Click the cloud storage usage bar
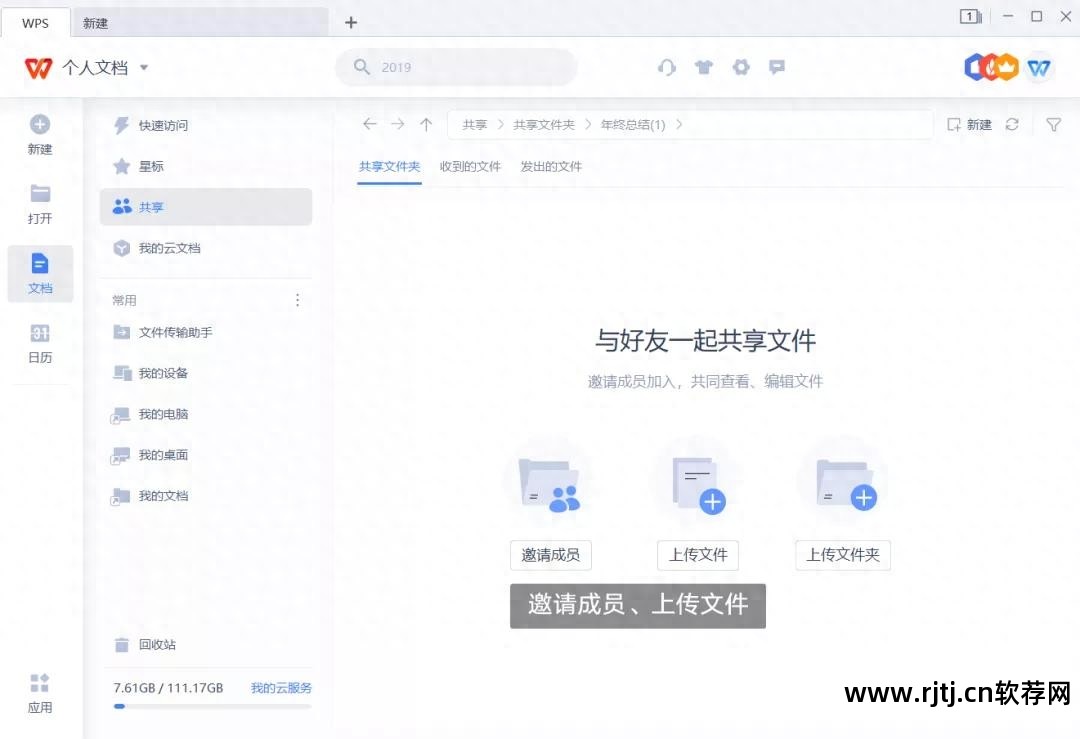The height and width of the screenshot is (739, 1080). pyautogui.click(x=212, y=706)
